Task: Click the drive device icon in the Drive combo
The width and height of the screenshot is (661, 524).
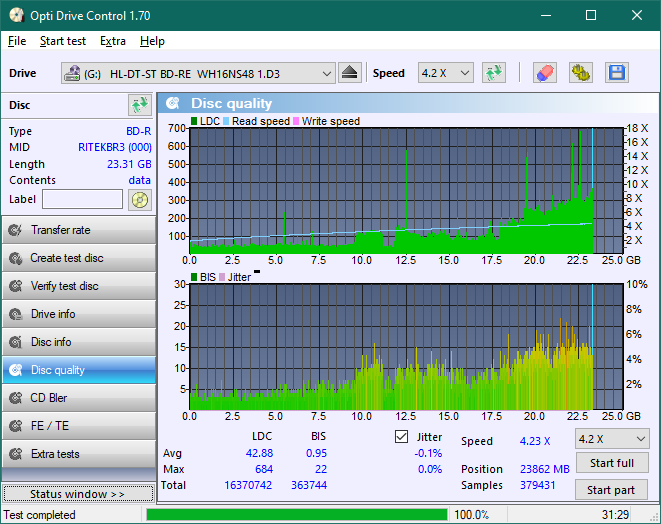Action: [x=72, y=73]
